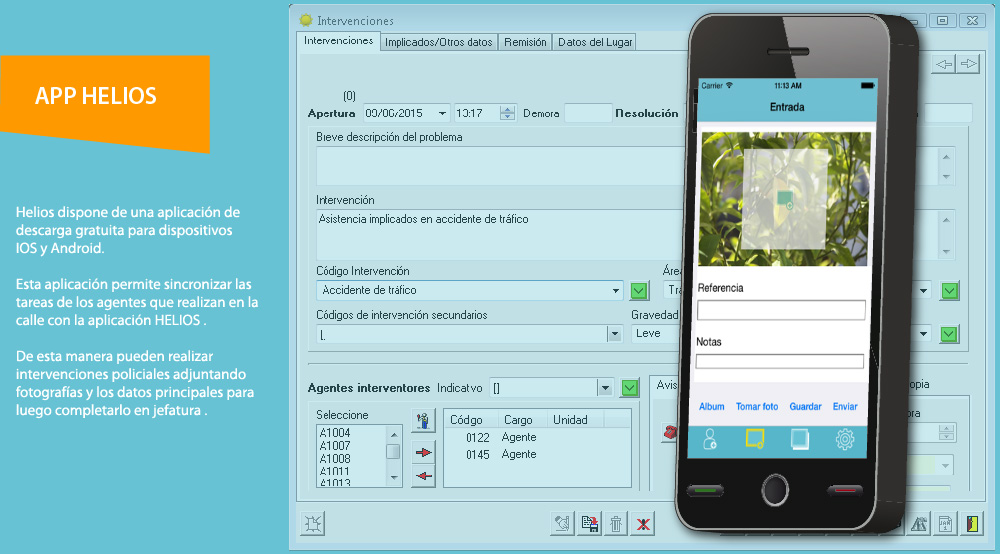Screen dimensions: 1000x554
Task: Click the red X cancel toolbar icon
Action: coord(643,523)
